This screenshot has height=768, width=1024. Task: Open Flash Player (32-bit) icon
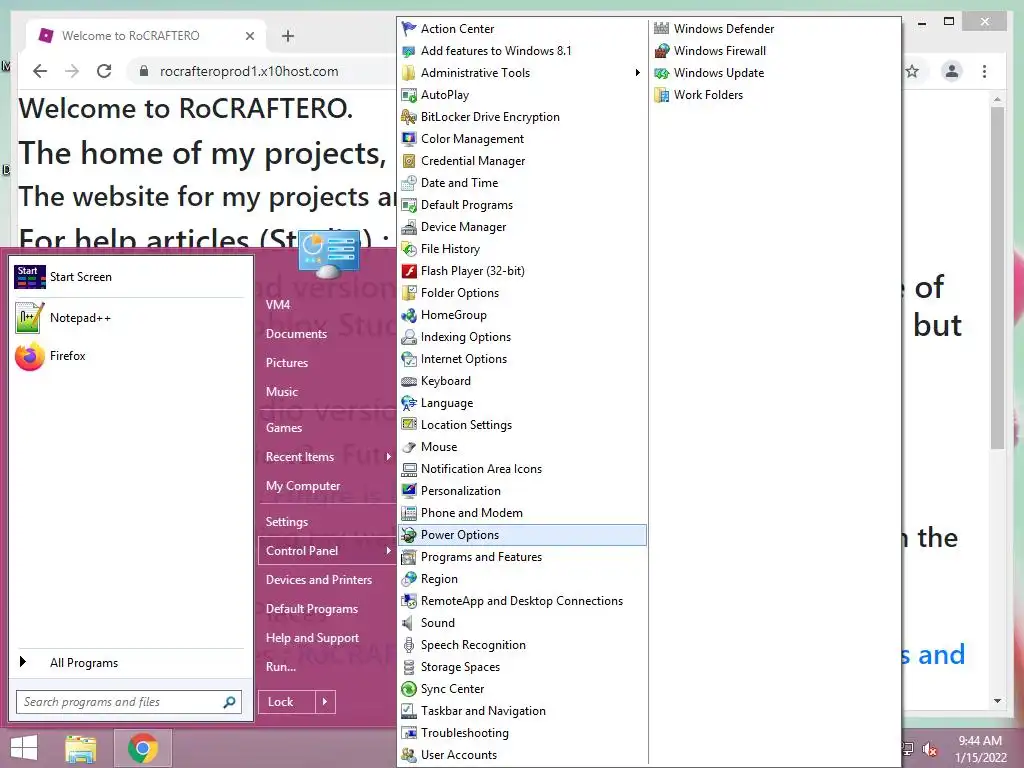[409, 270]
